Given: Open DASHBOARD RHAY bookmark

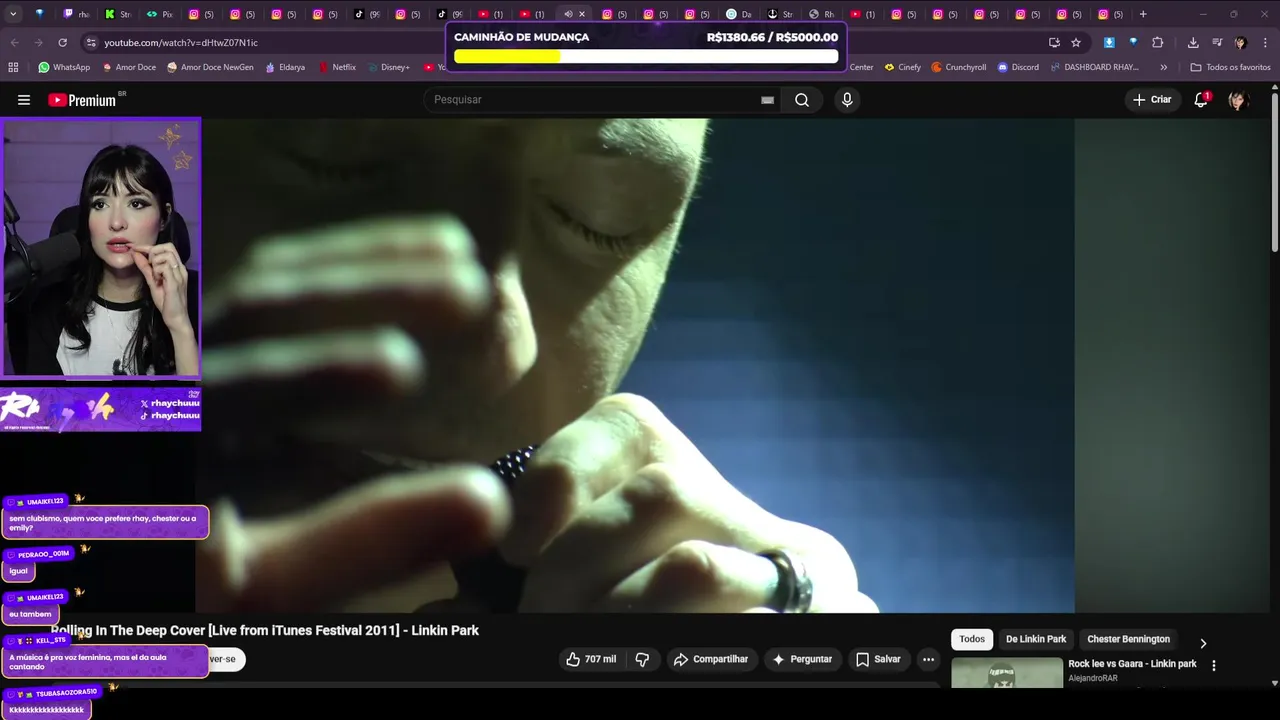Looking at the screenshot, I should tap(1094, 67).
